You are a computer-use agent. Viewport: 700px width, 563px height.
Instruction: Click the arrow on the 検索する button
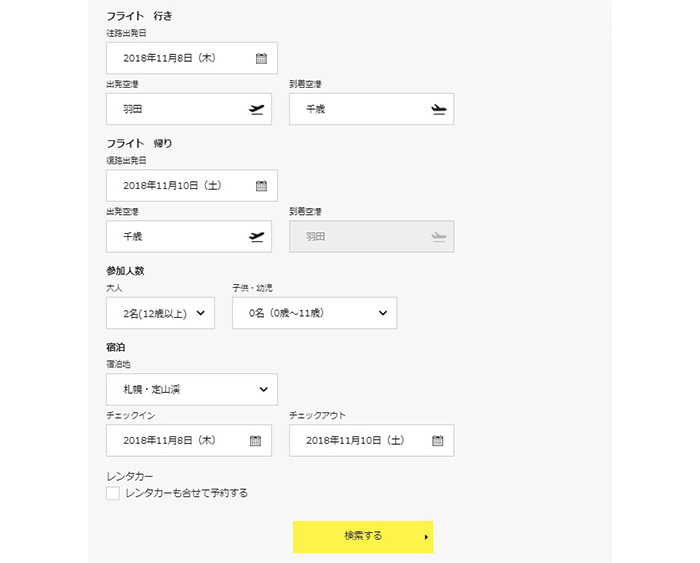426,537
